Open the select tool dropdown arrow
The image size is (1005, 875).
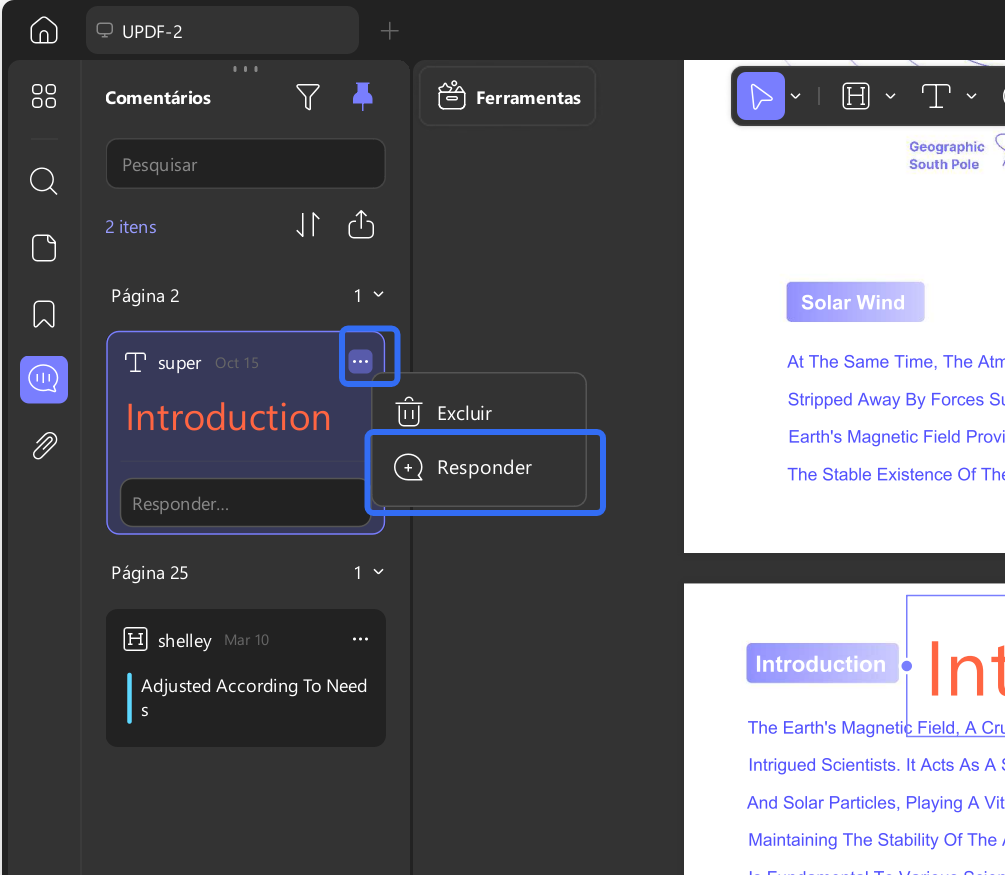(x=796, y=97)
